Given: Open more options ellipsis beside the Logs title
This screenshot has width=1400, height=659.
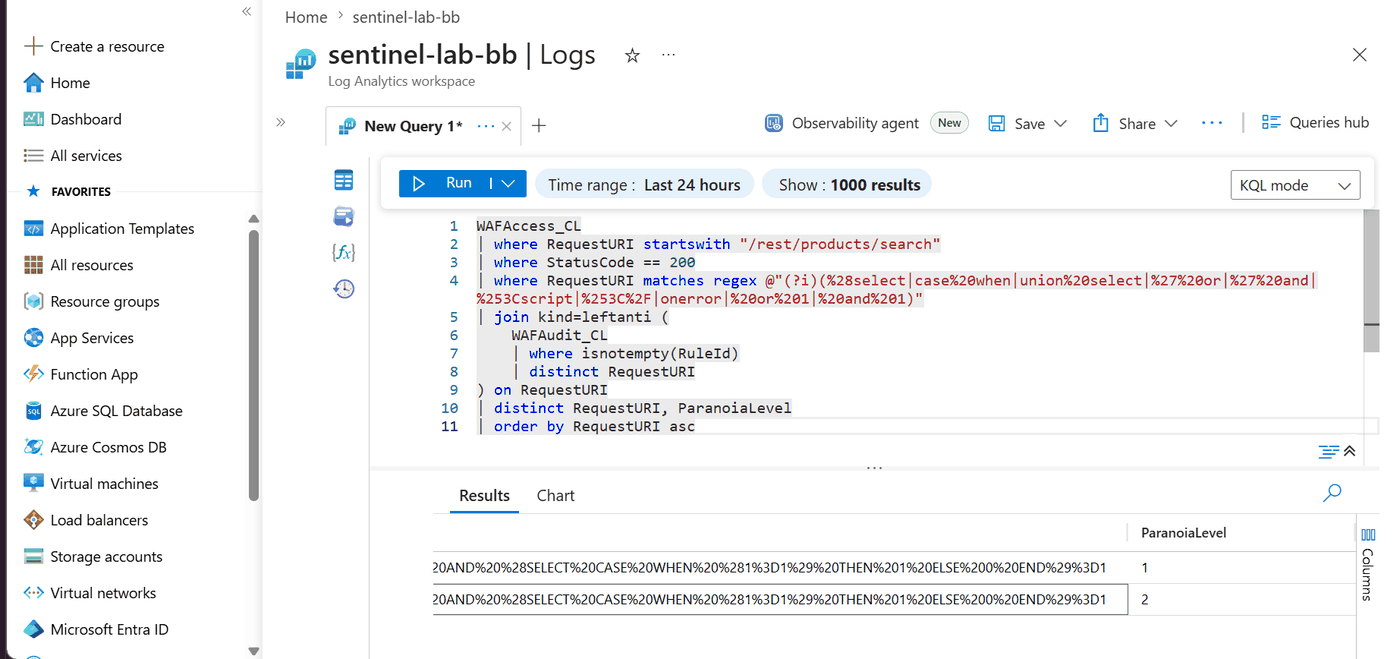Looking at the screenshot, I should [x=668, y=55].
